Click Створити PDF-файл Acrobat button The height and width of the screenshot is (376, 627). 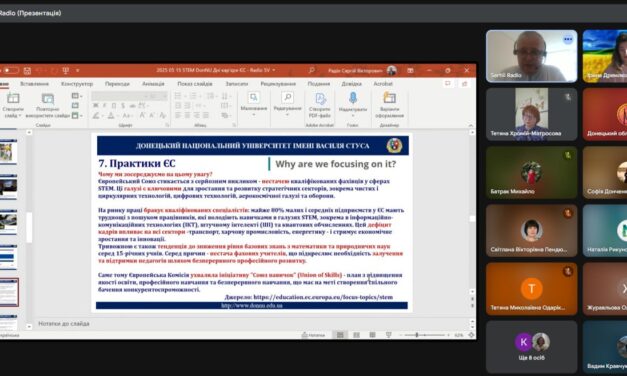[x=319, y=106]
